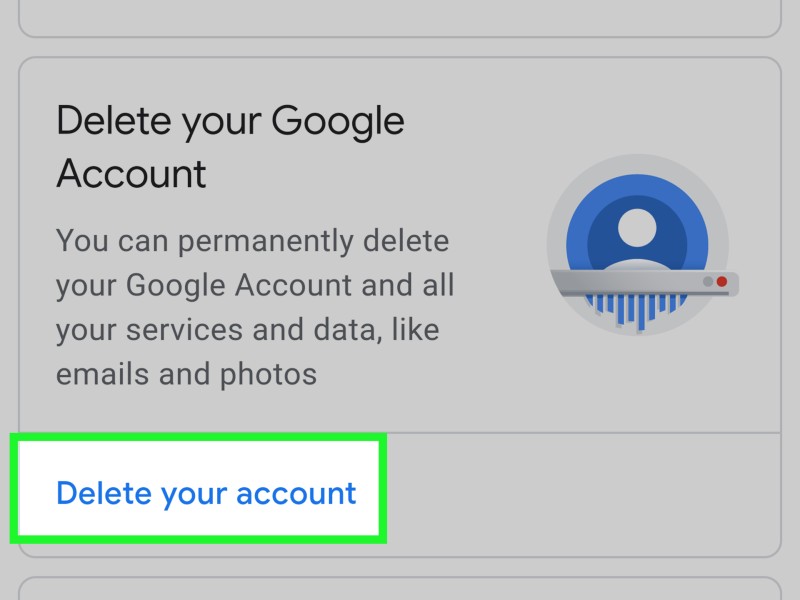The width and height of the screenshot is (800, 600).
Task: Tap the gray shredder bar across the avatar
Action: (x=645, y=282)
